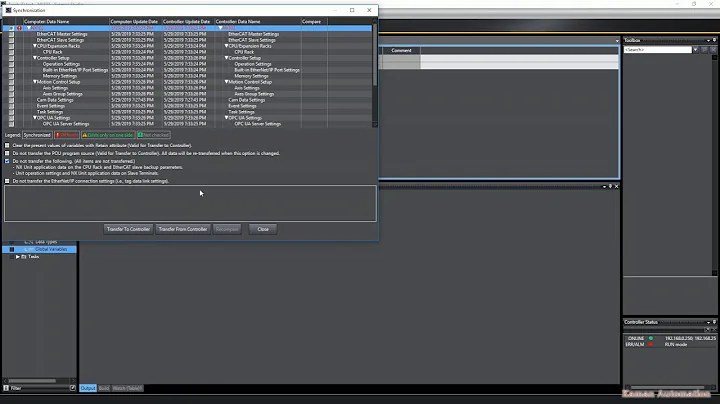Screen dimensions: 720x404
Task: Click the Controller Status horizontal scrollbar
Action: click(669, 387)
